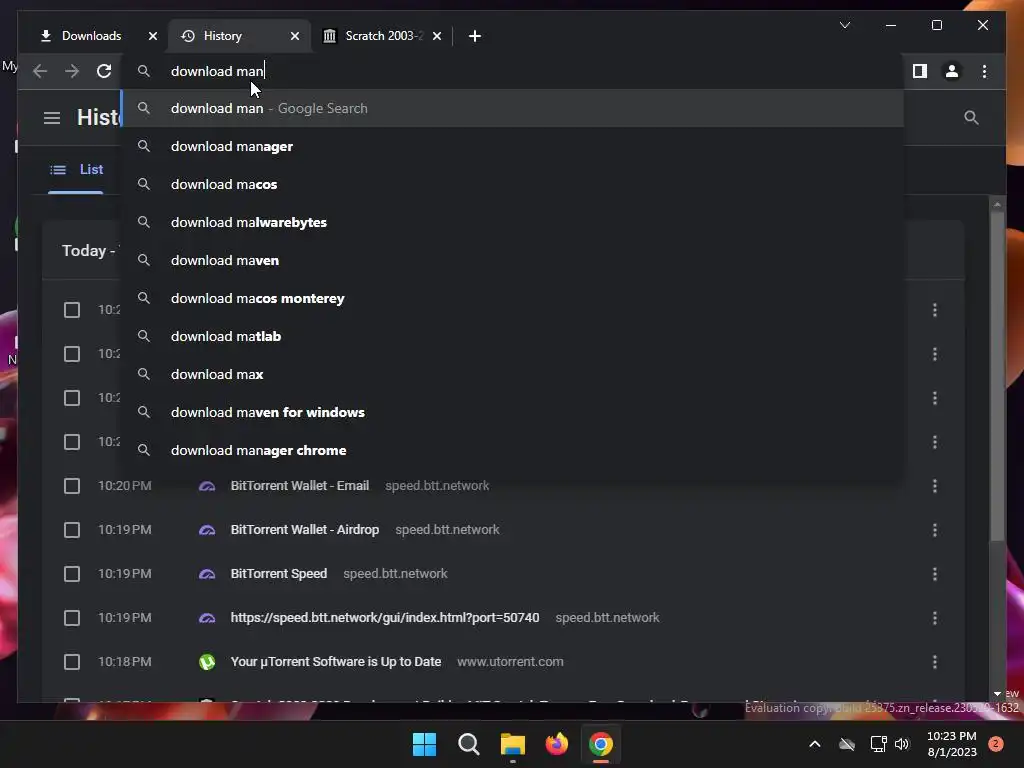Open Chrome's three-dot main menu
1024x768 pixels.
pos(984,71)
